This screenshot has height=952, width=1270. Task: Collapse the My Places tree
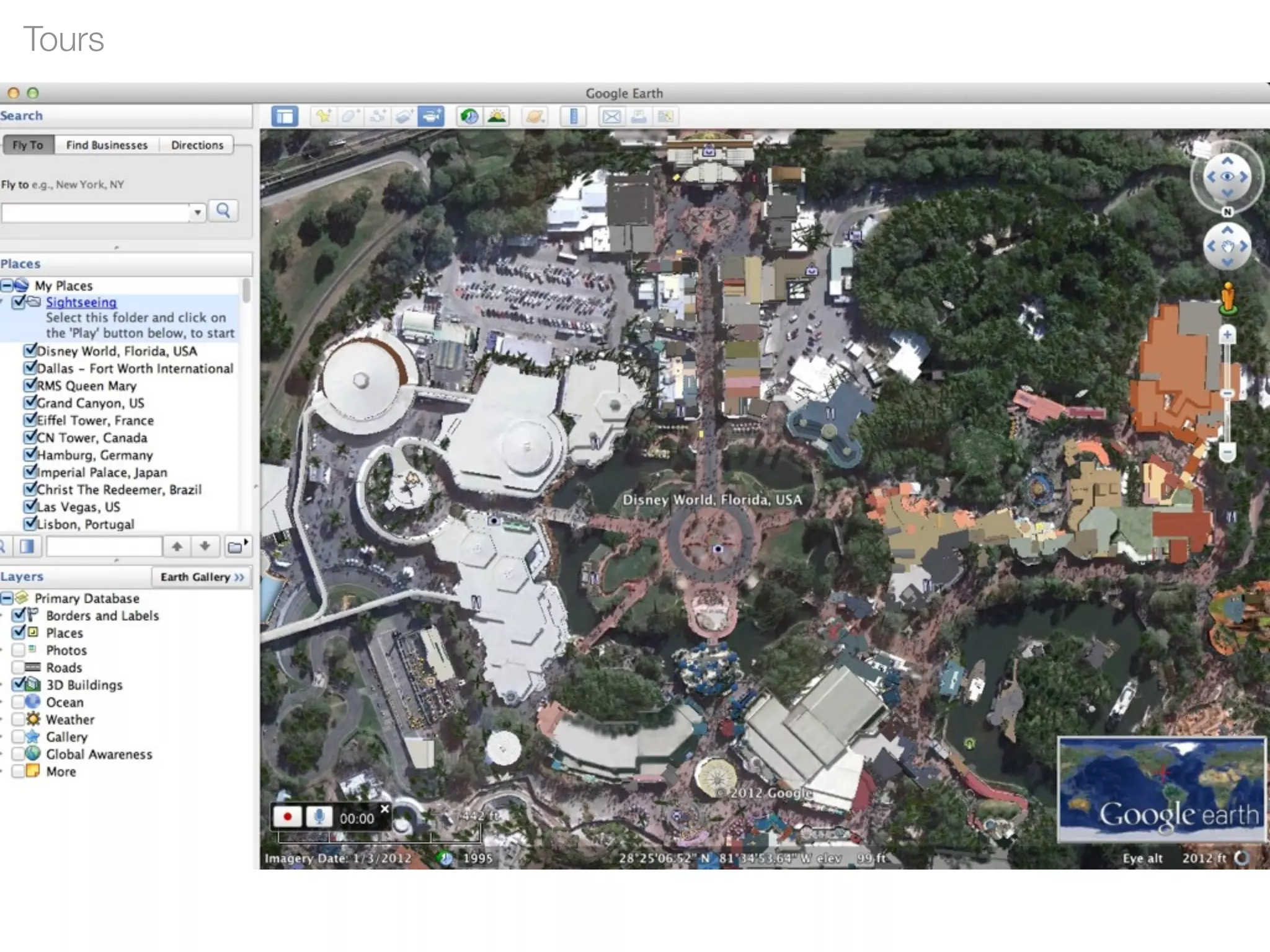(7, 286)
